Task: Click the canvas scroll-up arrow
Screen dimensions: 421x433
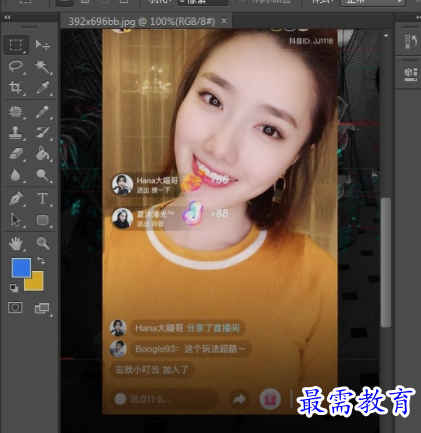Action: 386,35
